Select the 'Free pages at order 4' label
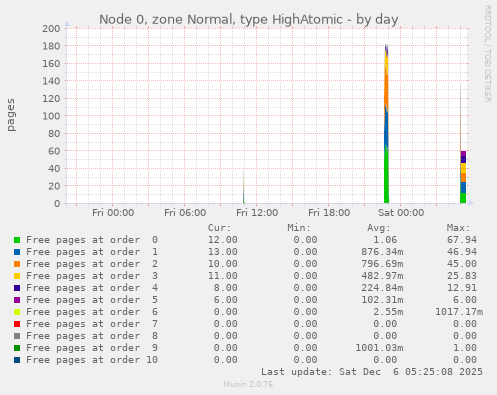The width and height of the screenshot is (497, 395). coord(92,288)
